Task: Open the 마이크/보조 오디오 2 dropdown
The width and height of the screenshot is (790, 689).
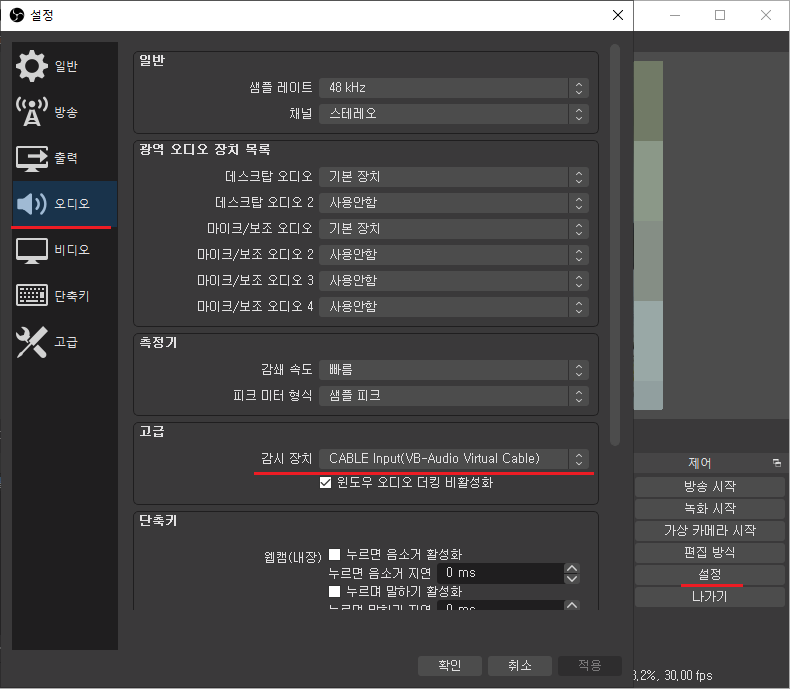Action: tap(454, 255)
